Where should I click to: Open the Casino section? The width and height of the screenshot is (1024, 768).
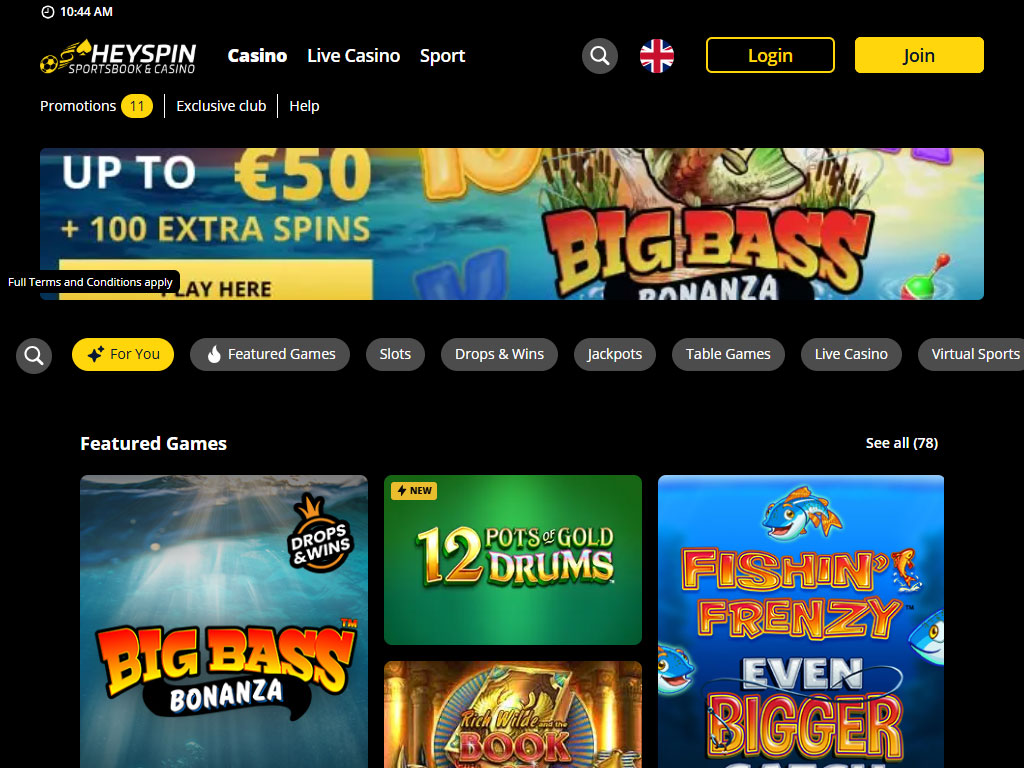click(257, 56)
